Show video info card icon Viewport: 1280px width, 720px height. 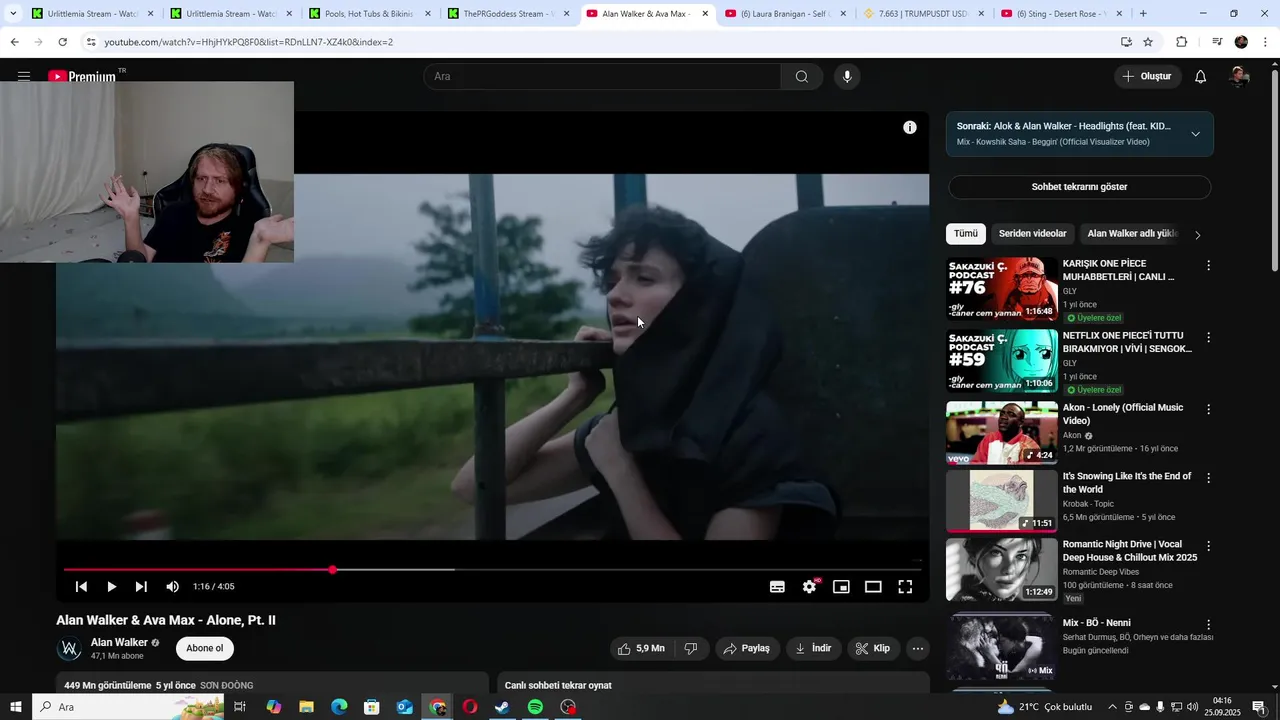click(x=910, y=127)
